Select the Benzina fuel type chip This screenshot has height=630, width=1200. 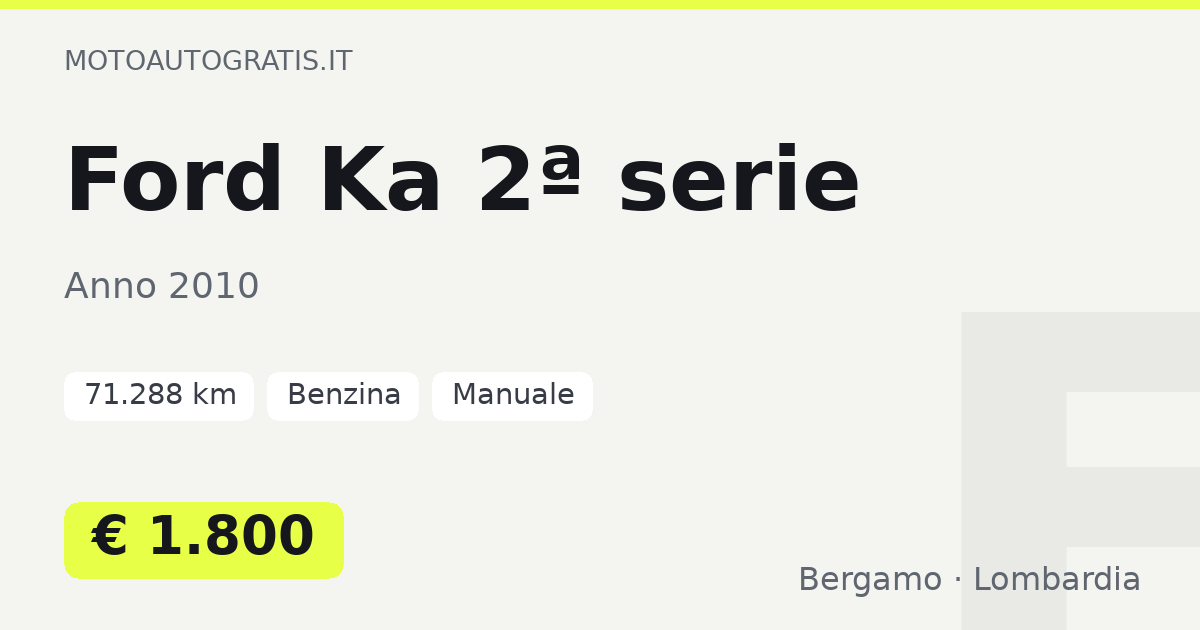[x=343, y=396]
